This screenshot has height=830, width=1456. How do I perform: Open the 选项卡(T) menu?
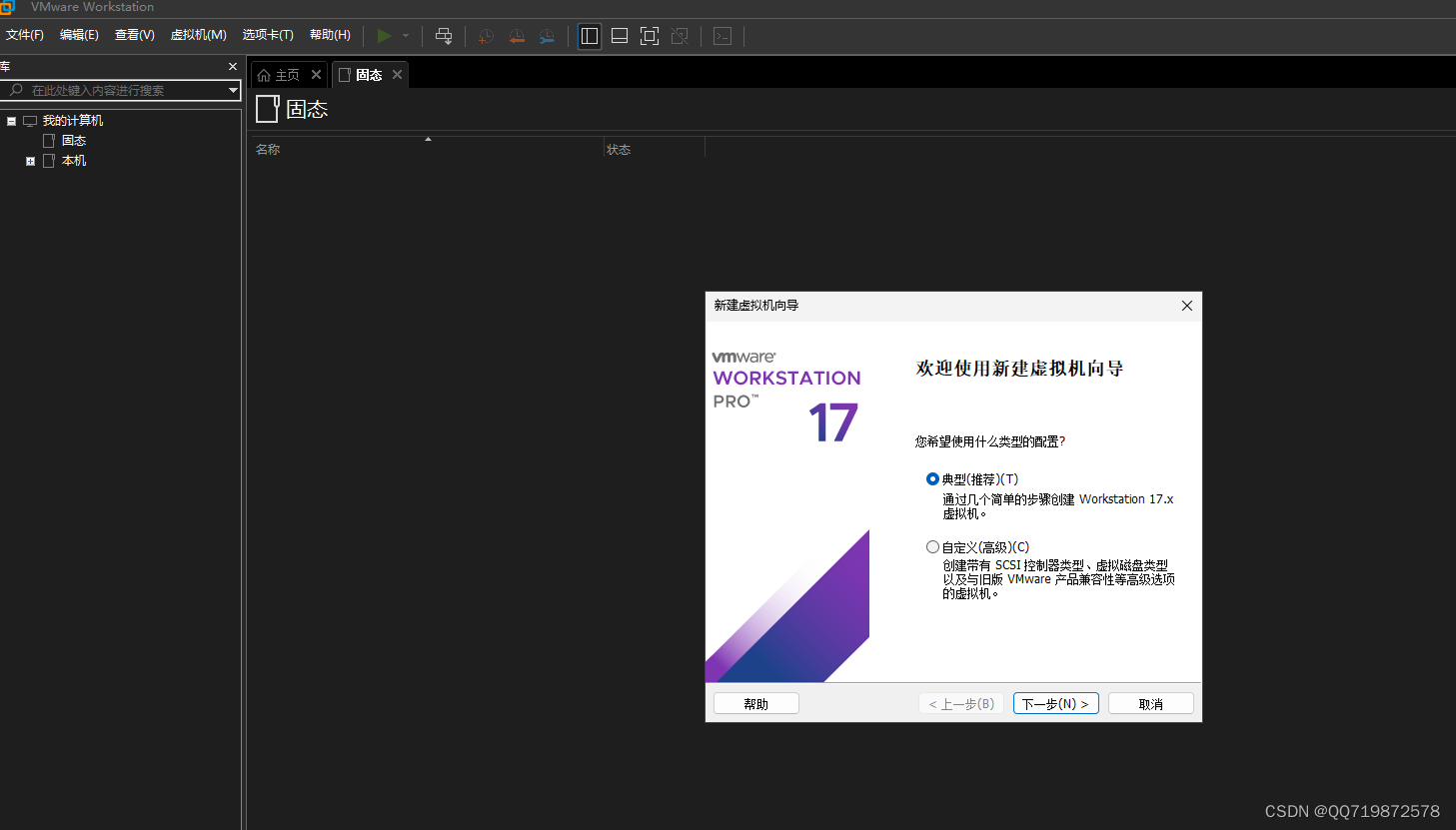[x=268, y=35]
